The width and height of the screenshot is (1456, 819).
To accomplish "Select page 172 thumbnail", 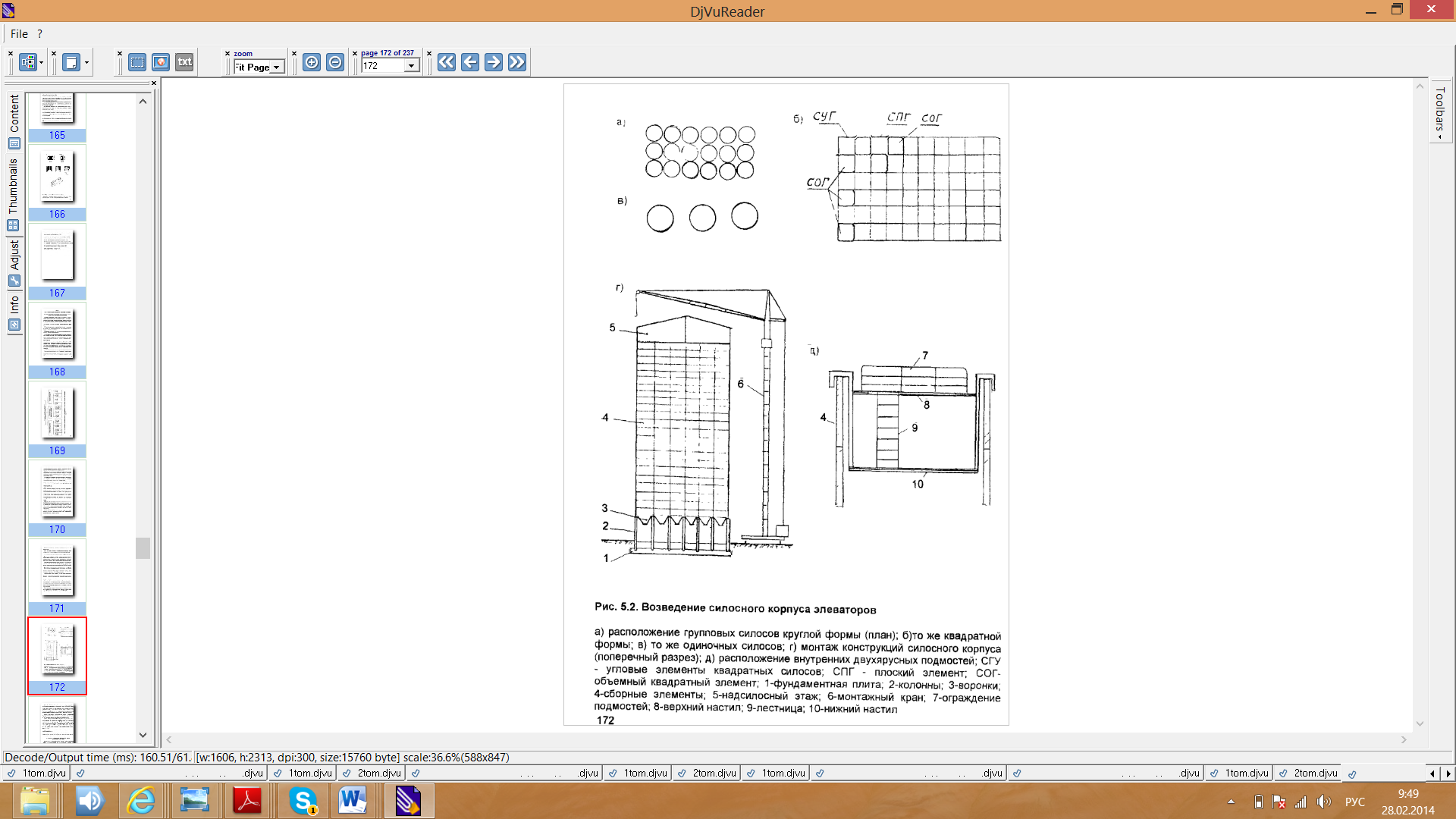I will 57,656.
